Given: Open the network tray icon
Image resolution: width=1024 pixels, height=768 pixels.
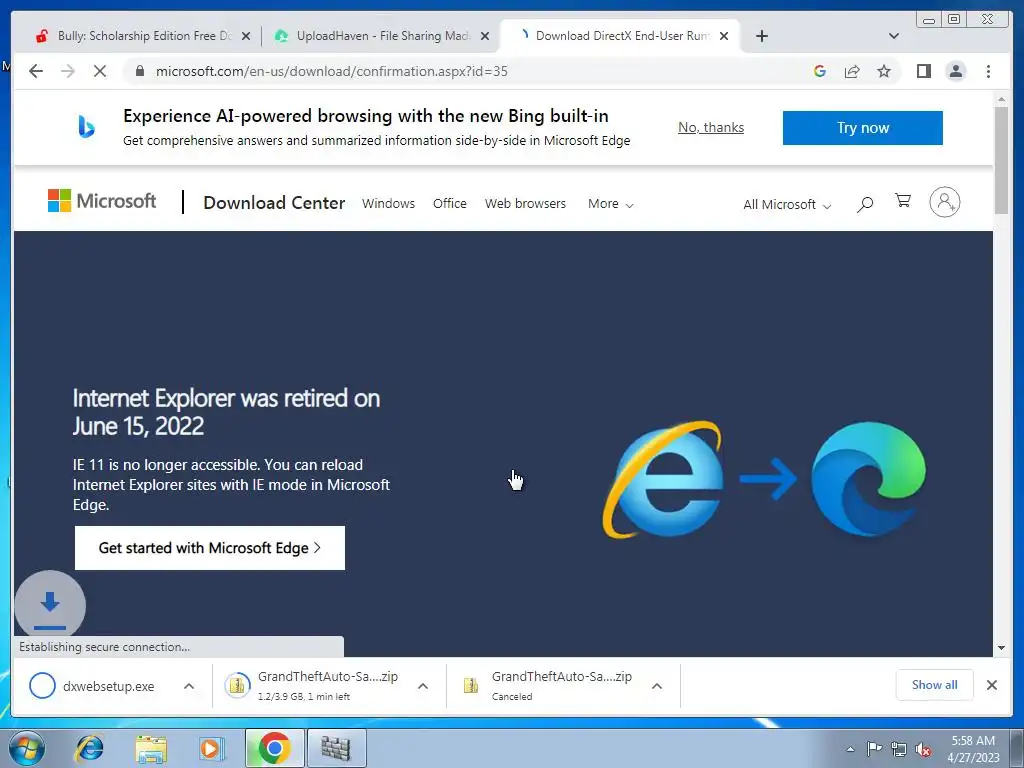Looking at the screenshot, I should 899,749.
